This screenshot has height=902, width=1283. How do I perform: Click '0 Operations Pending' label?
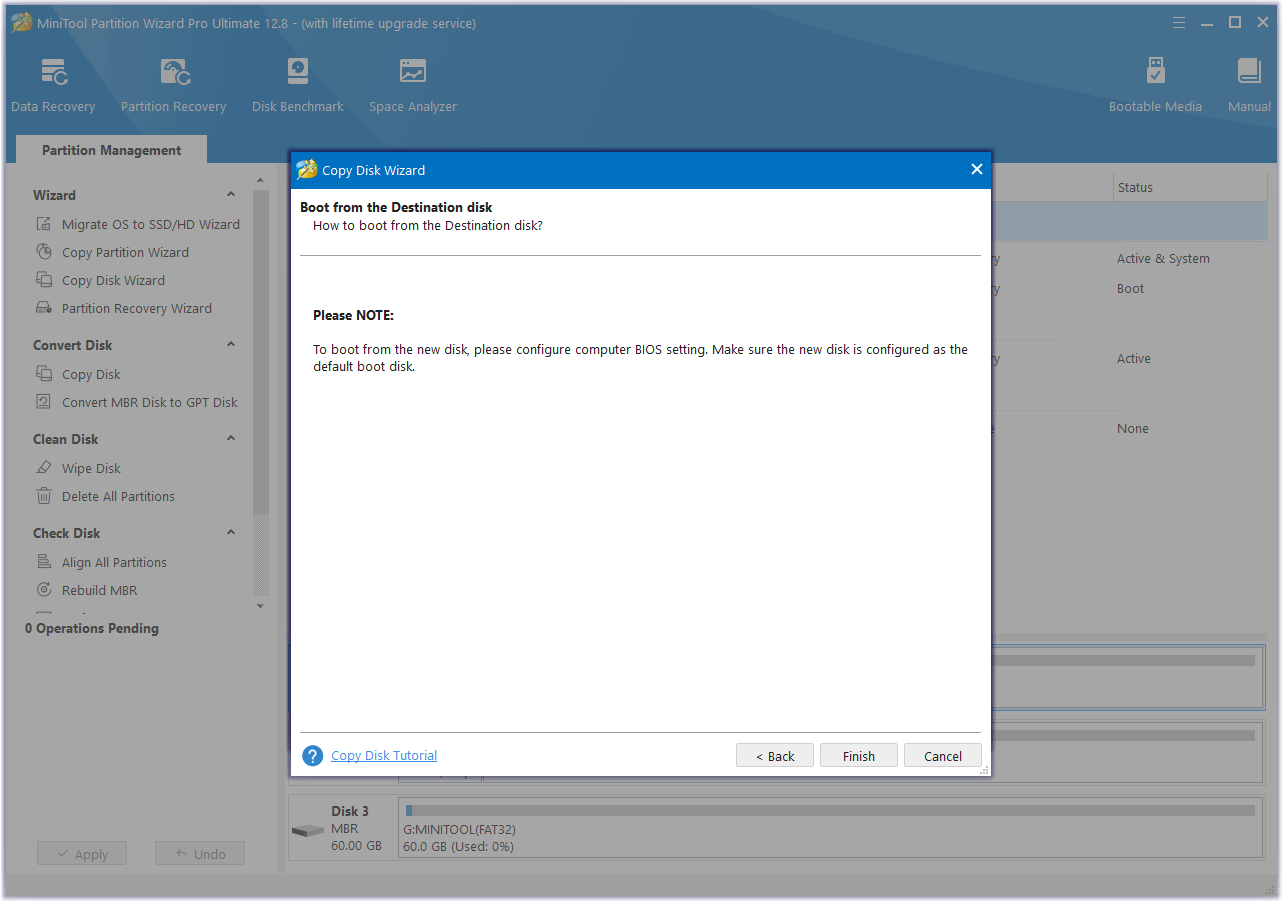tap(92, 628)
